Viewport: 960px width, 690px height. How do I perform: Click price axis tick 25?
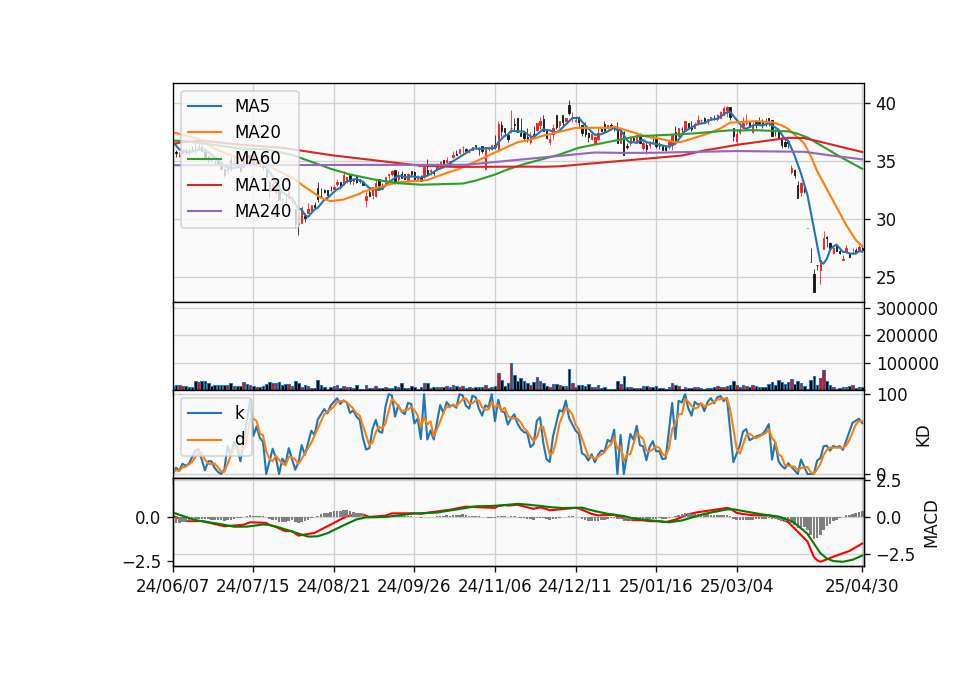(885, 278)
